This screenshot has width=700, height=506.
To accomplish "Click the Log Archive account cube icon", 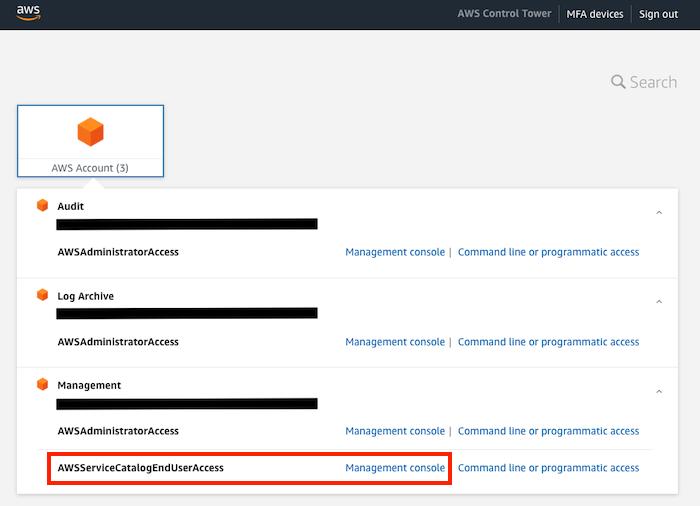I will (x=42, y=295).
